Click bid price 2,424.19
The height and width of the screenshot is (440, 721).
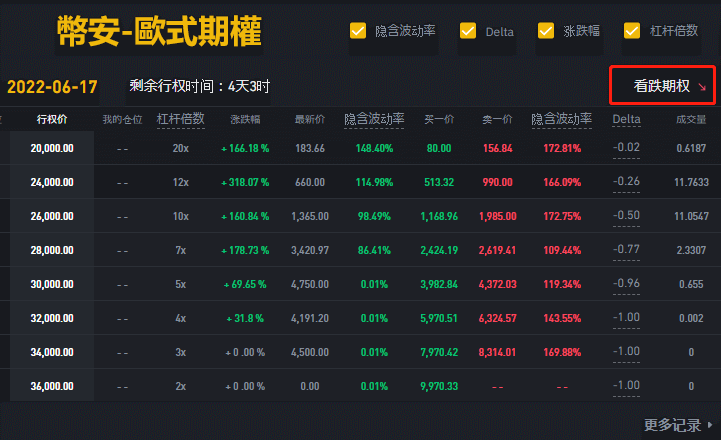click(439, 251)
